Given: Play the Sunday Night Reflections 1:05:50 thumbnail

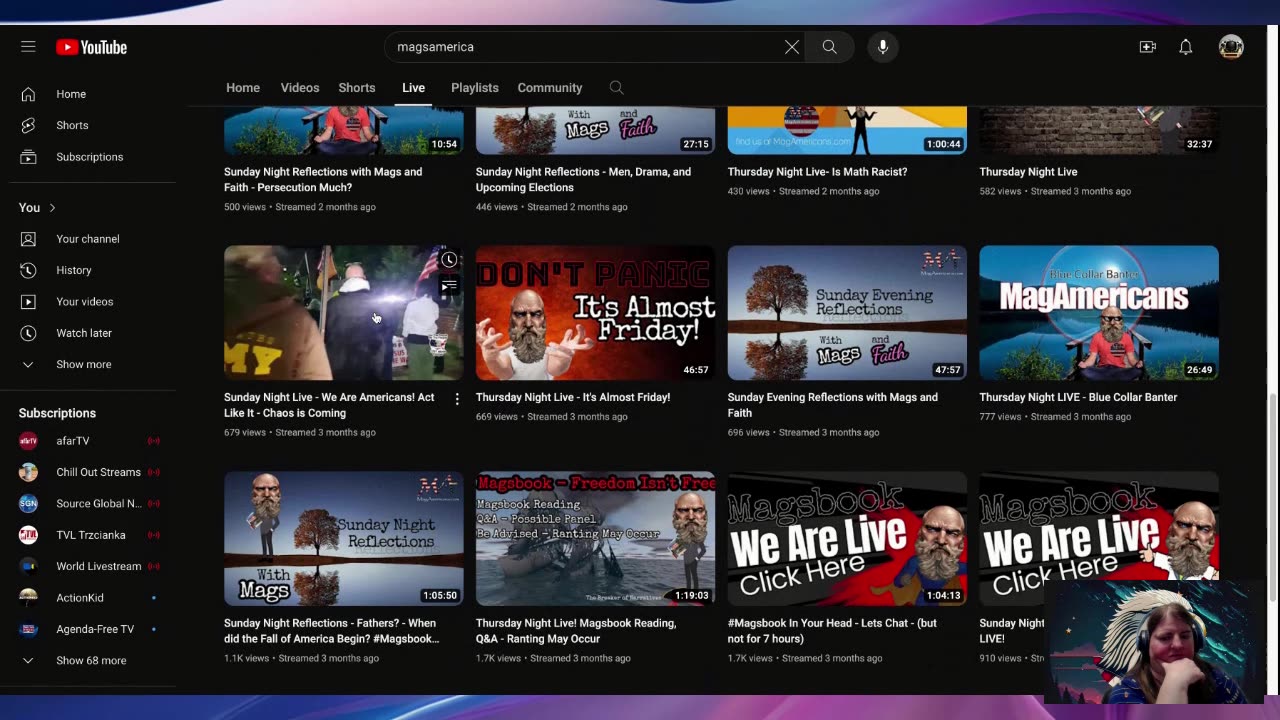Looking at the screenshot, I should 344,539.
